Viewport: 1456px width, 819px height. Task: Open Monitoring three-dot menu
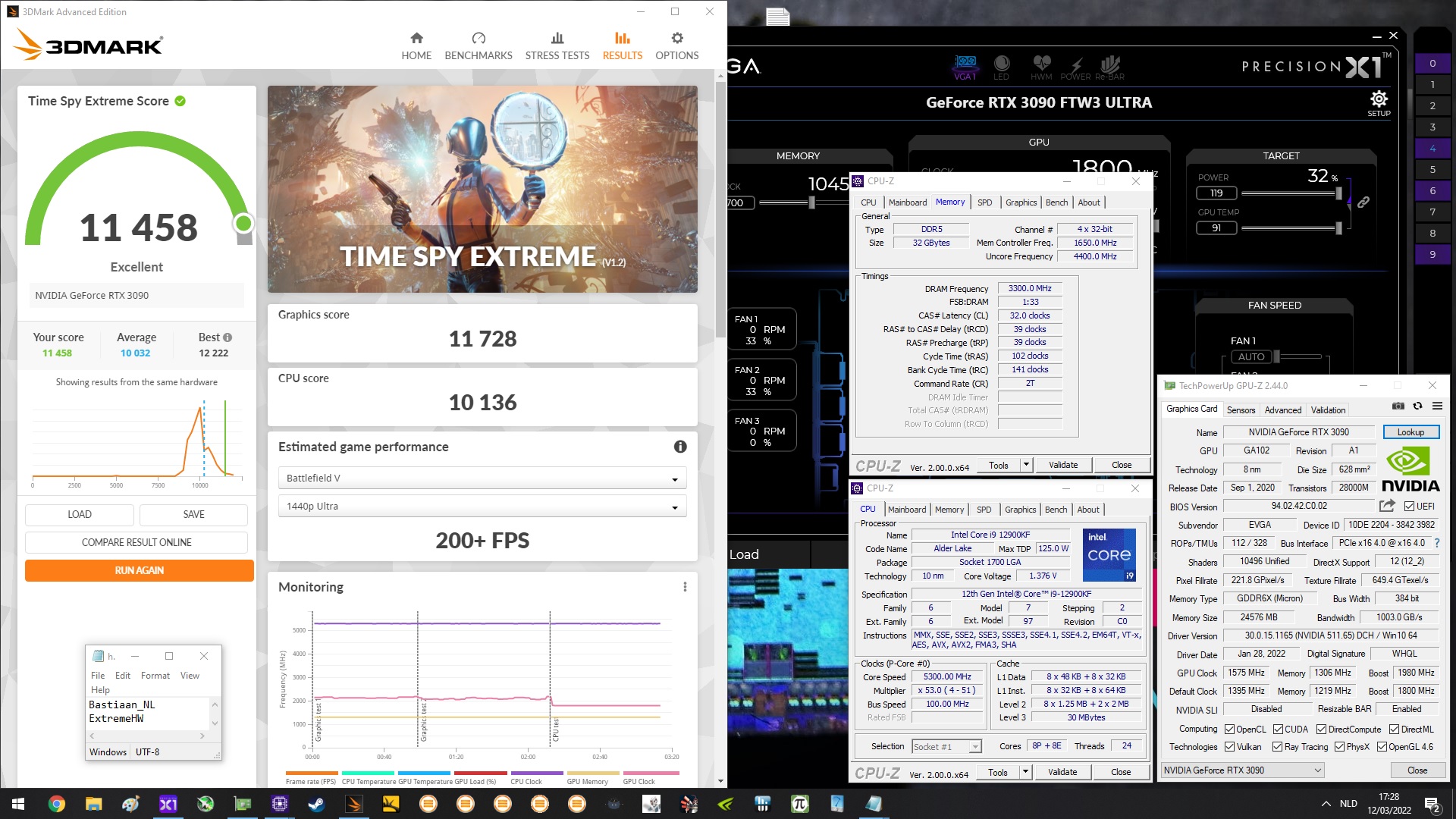pos(685,587)
